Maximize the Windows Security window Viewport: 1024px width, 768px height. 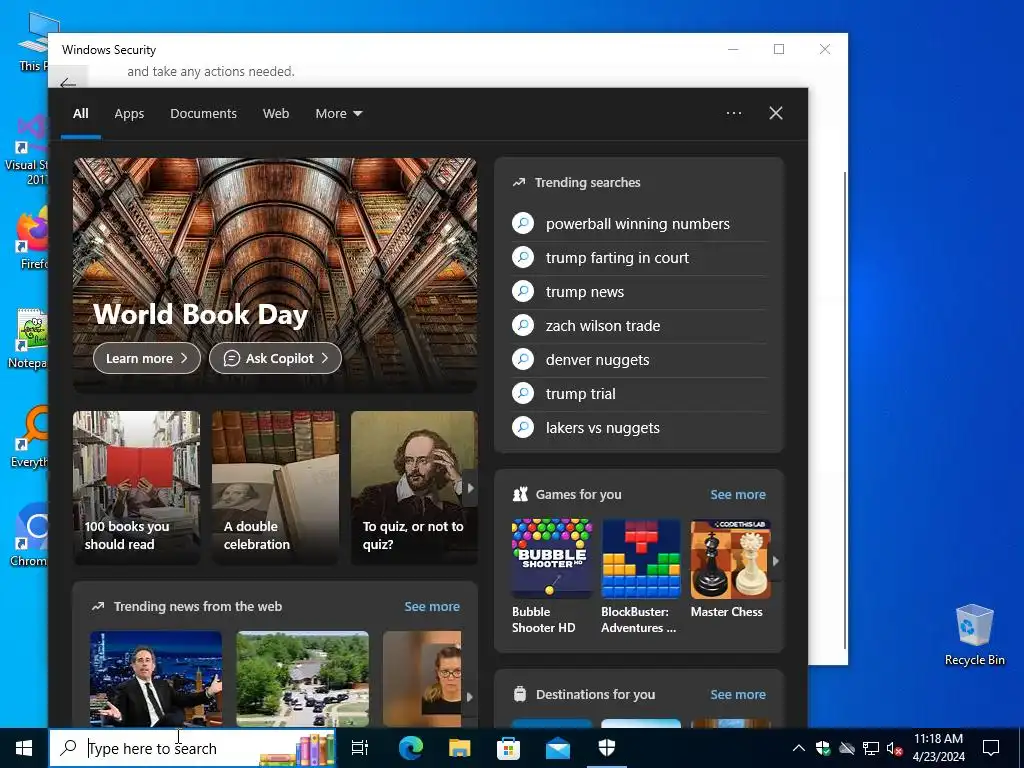pyautogui.click(x=779, y=49)
